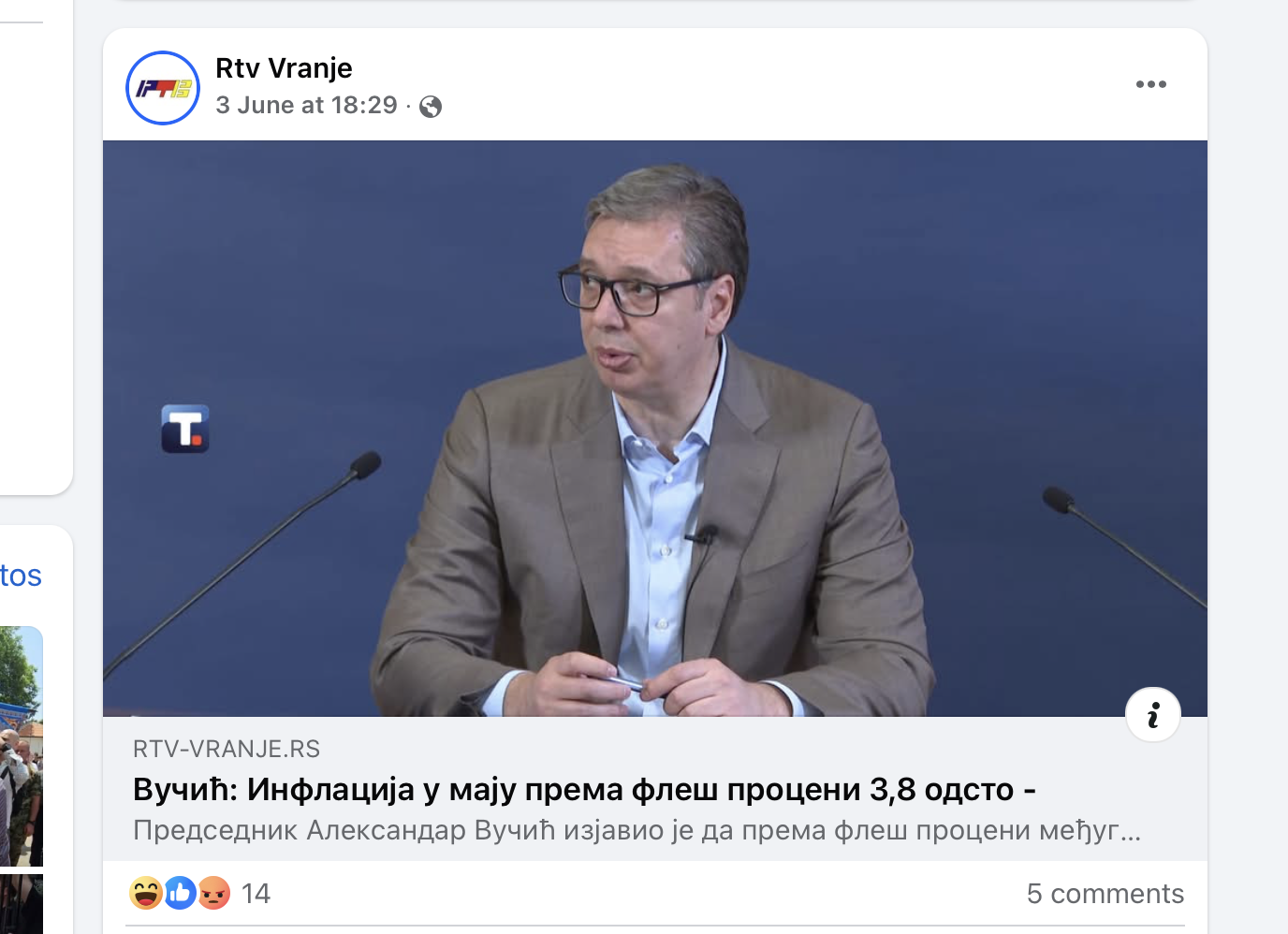Click the blue thumbs-up Like reaction icon
The image size is (1288, 934).
pos(180,893)
